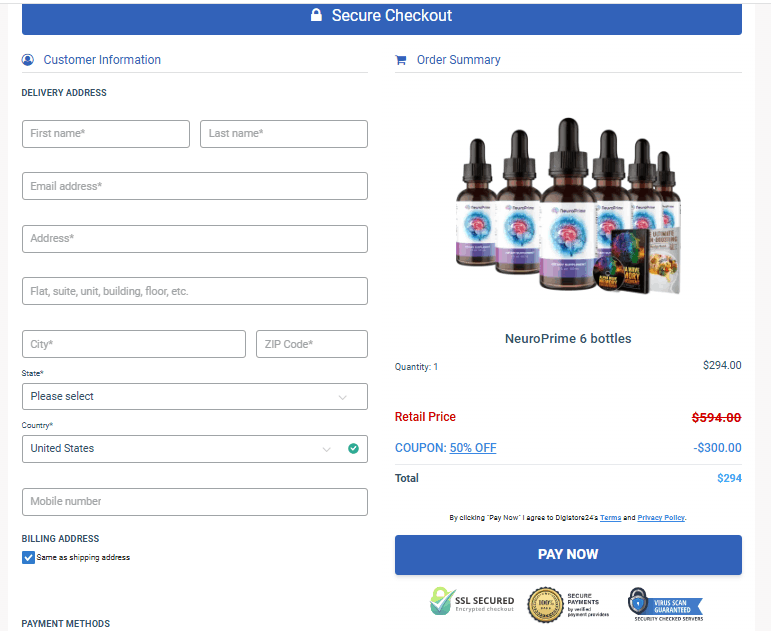This screenshot has height=631, width=771.
Task: Focus the Address input field
Action: (x=195, y=239)
